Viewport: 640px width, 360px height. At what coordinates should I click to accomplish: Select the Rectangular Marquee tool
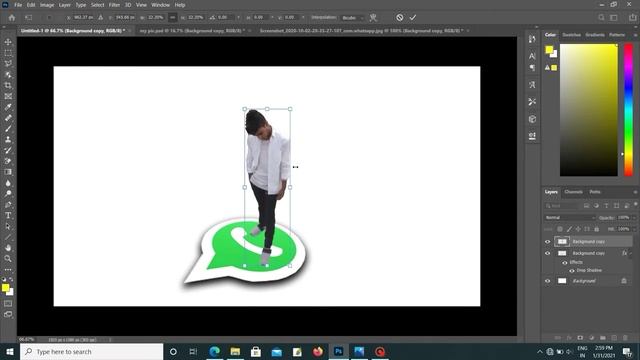[8, 53]
